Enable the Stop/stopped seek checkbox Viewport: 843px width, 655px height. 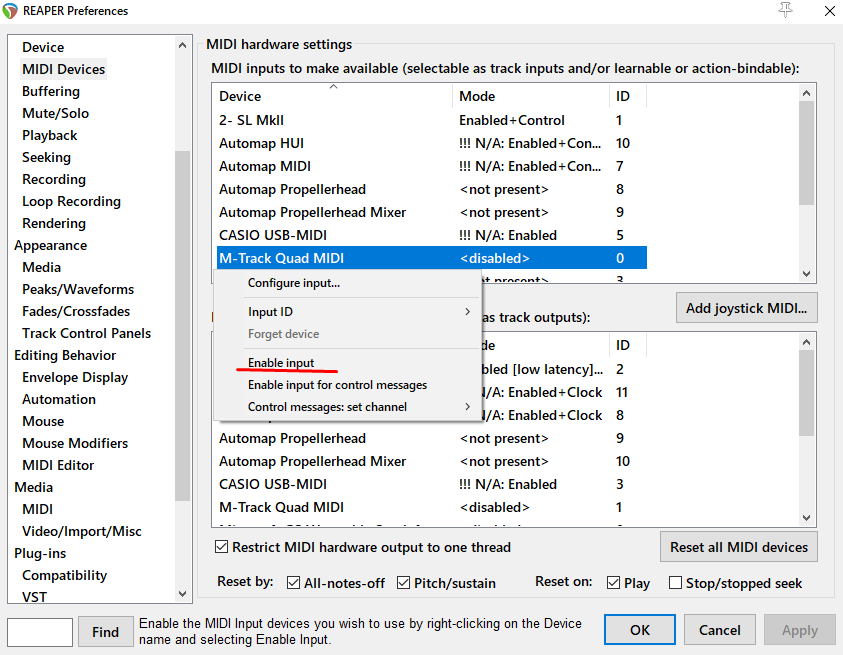676,583
